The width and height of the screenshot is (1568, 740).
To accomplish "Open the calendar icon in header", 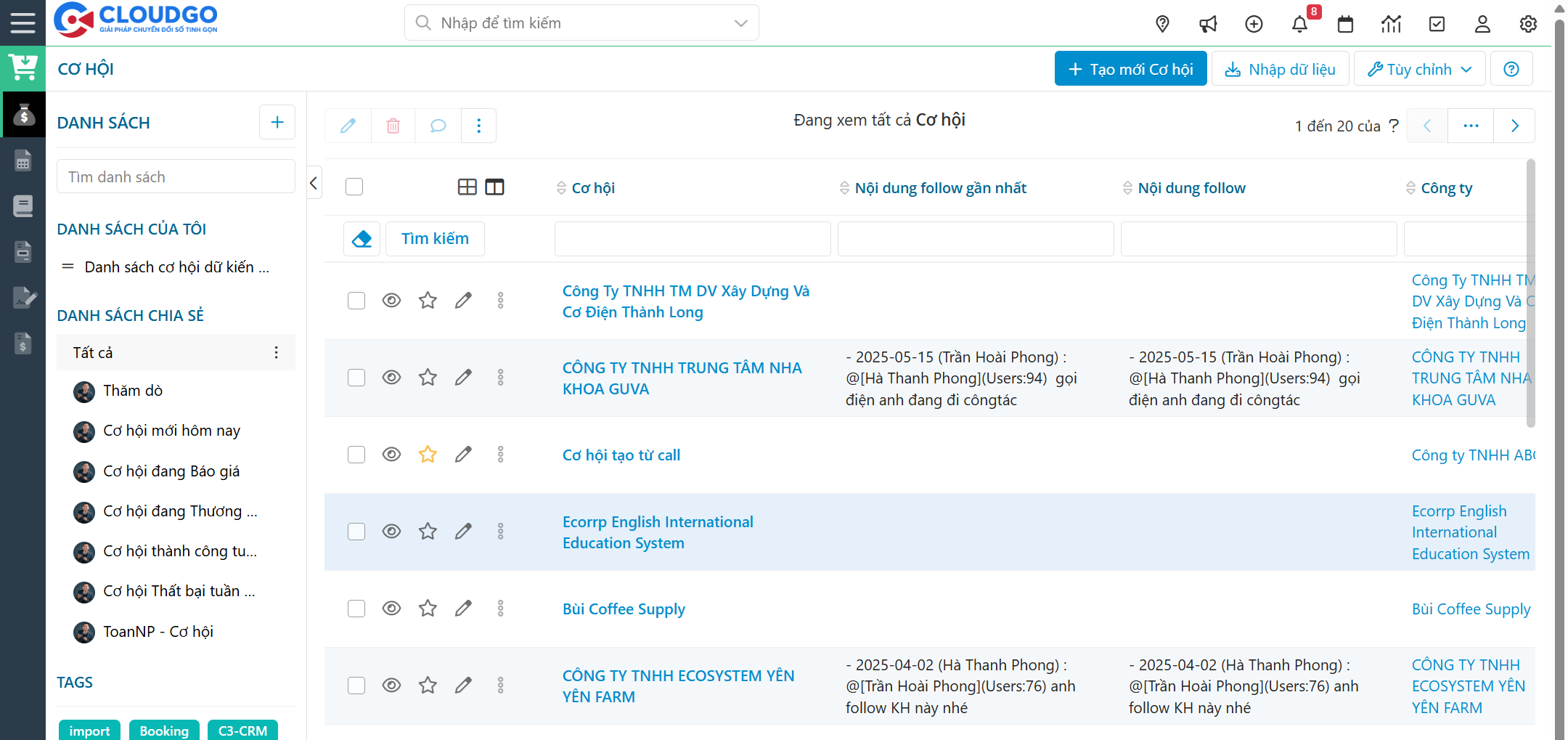I will click(x=1345, y=24).
